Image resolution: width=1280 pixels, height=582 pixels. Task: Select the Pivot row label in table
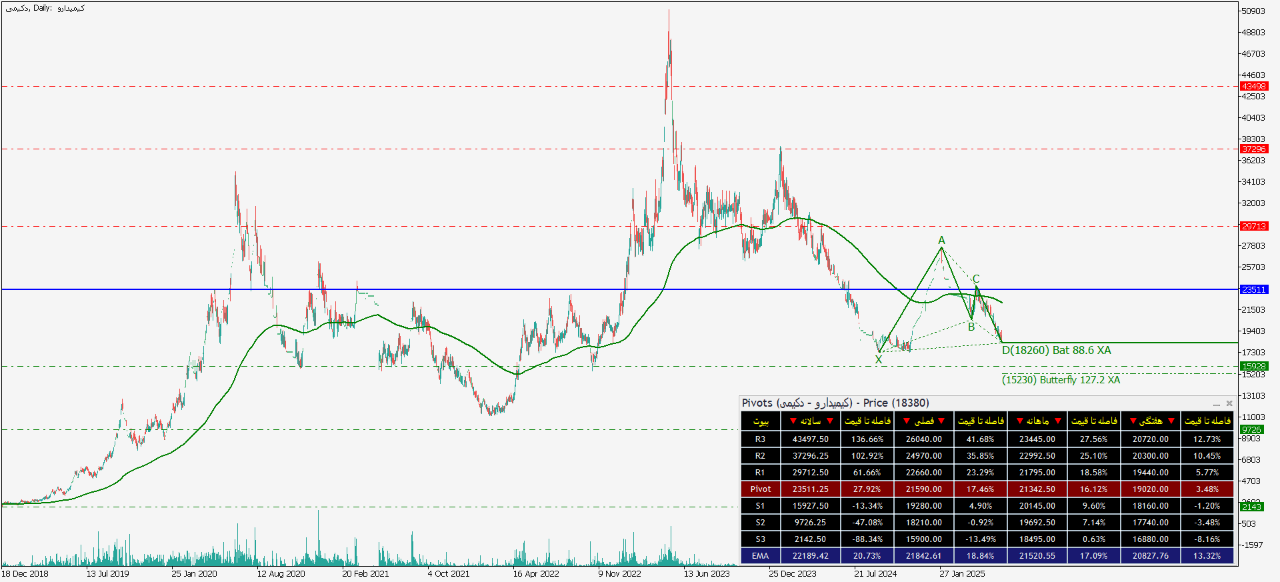point(762,491)
